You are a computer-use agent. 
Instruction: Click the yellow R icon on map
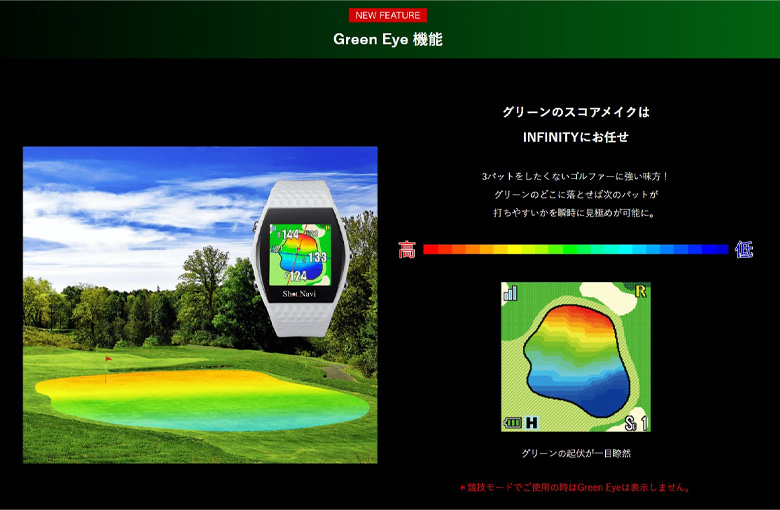click(x=641, y=291)
